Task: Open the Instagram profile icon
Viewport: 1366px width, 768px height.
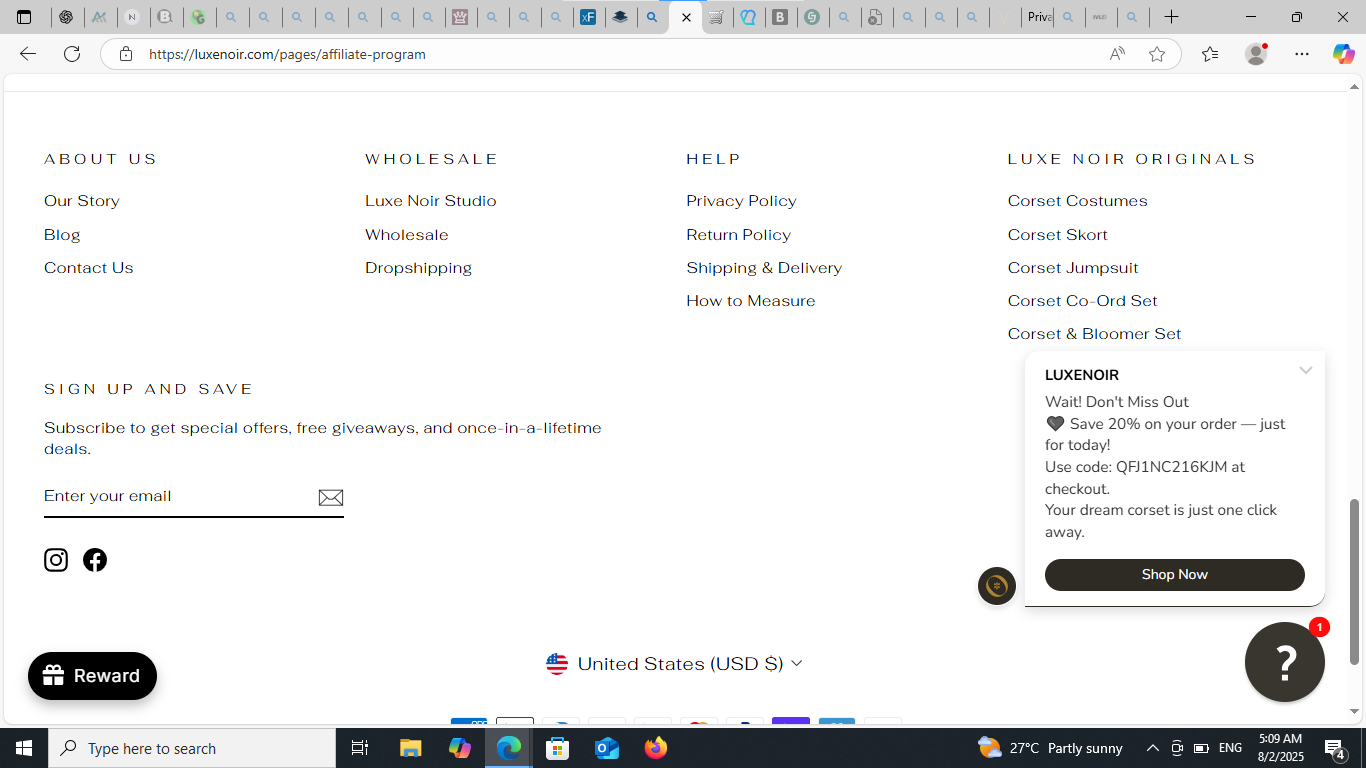Action: 56,560
